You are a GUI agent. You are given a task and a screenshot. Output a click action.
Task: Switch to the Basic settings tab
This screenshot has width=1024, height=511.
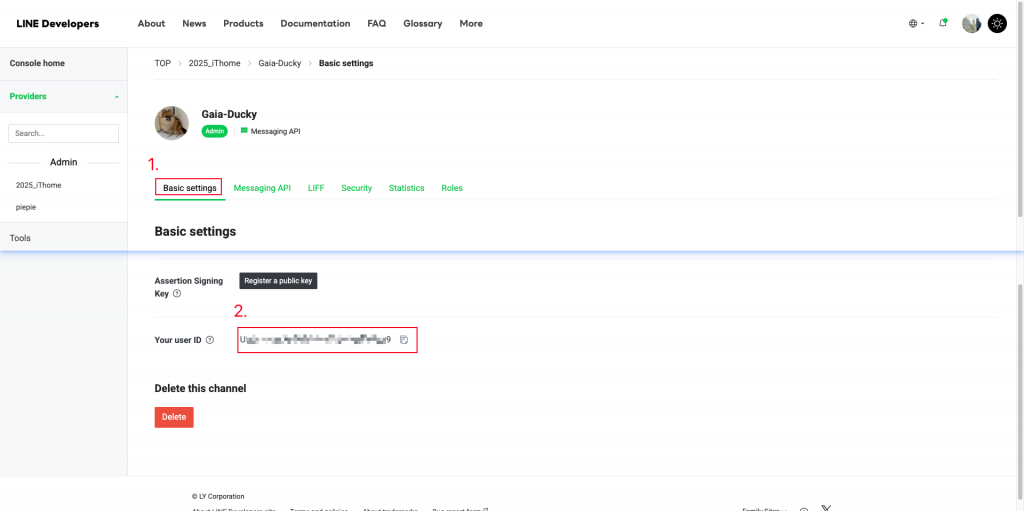(x=189, y=188)
